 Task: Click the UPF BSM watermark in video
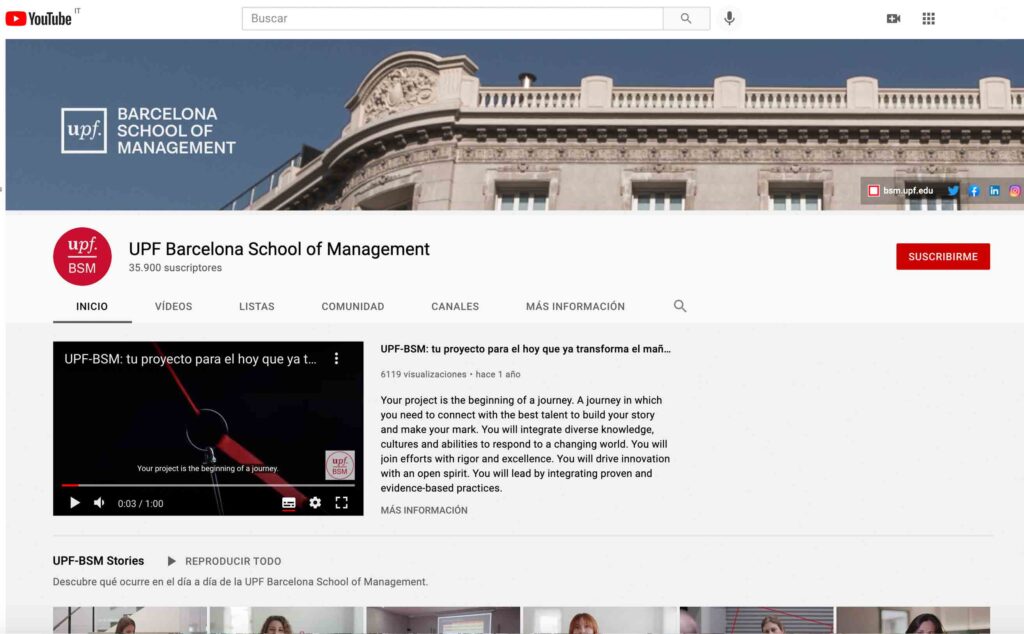[340, 465]
